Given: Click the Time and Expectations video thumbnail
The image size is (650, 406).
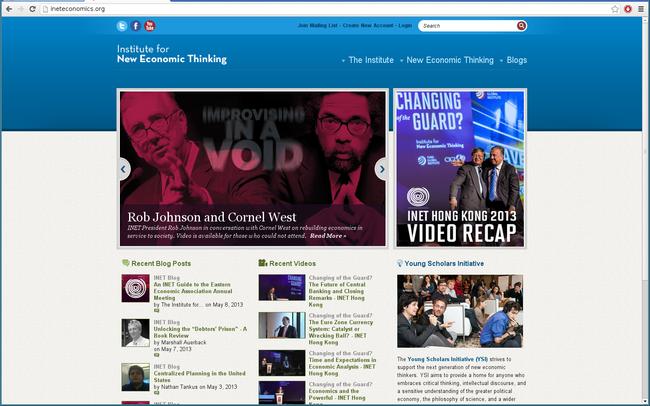Looking at the screenshot, I should coord(282,363).
